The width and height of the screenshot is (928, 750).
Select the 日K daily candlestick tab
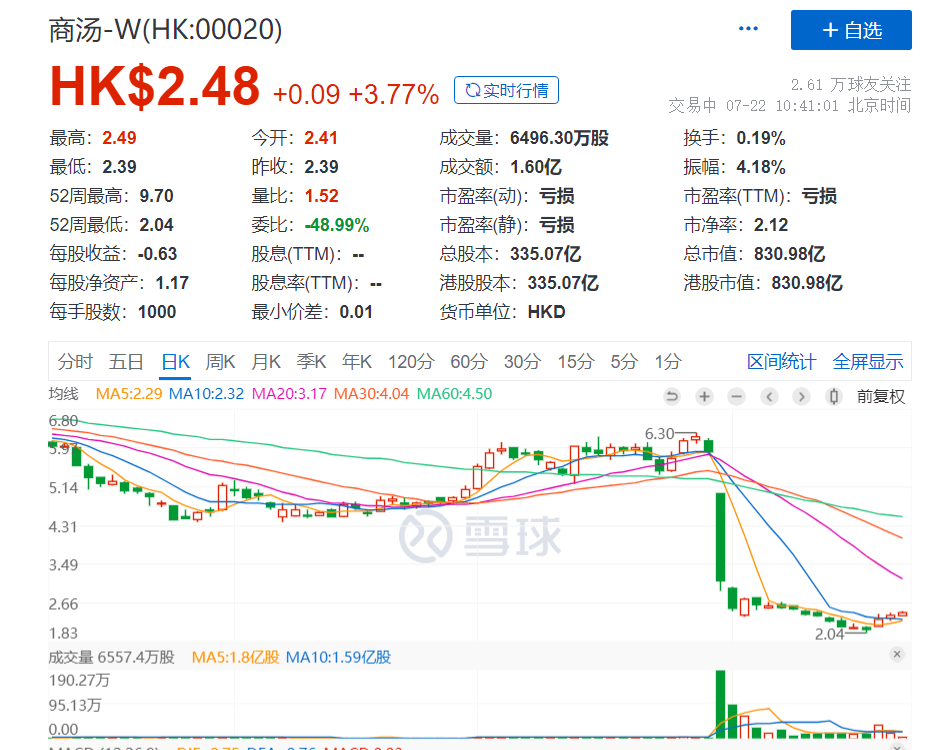coord(176,361)
